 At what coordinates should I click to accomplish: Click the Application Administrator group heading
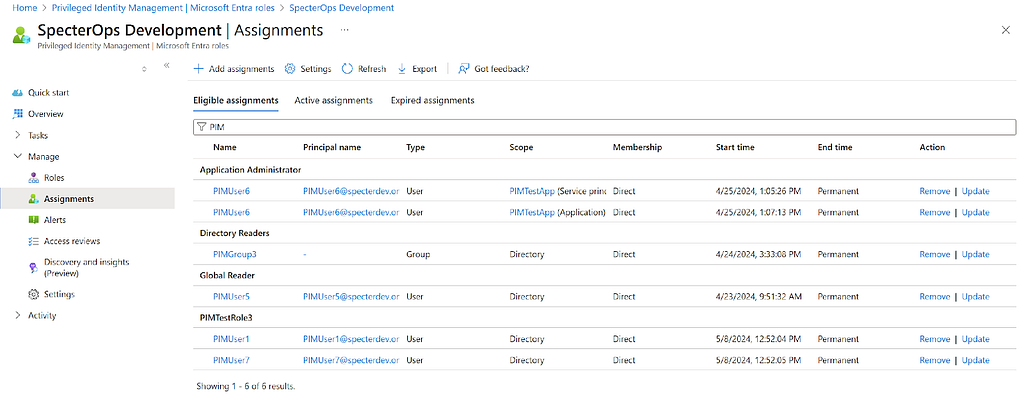[x=250, y=170]
